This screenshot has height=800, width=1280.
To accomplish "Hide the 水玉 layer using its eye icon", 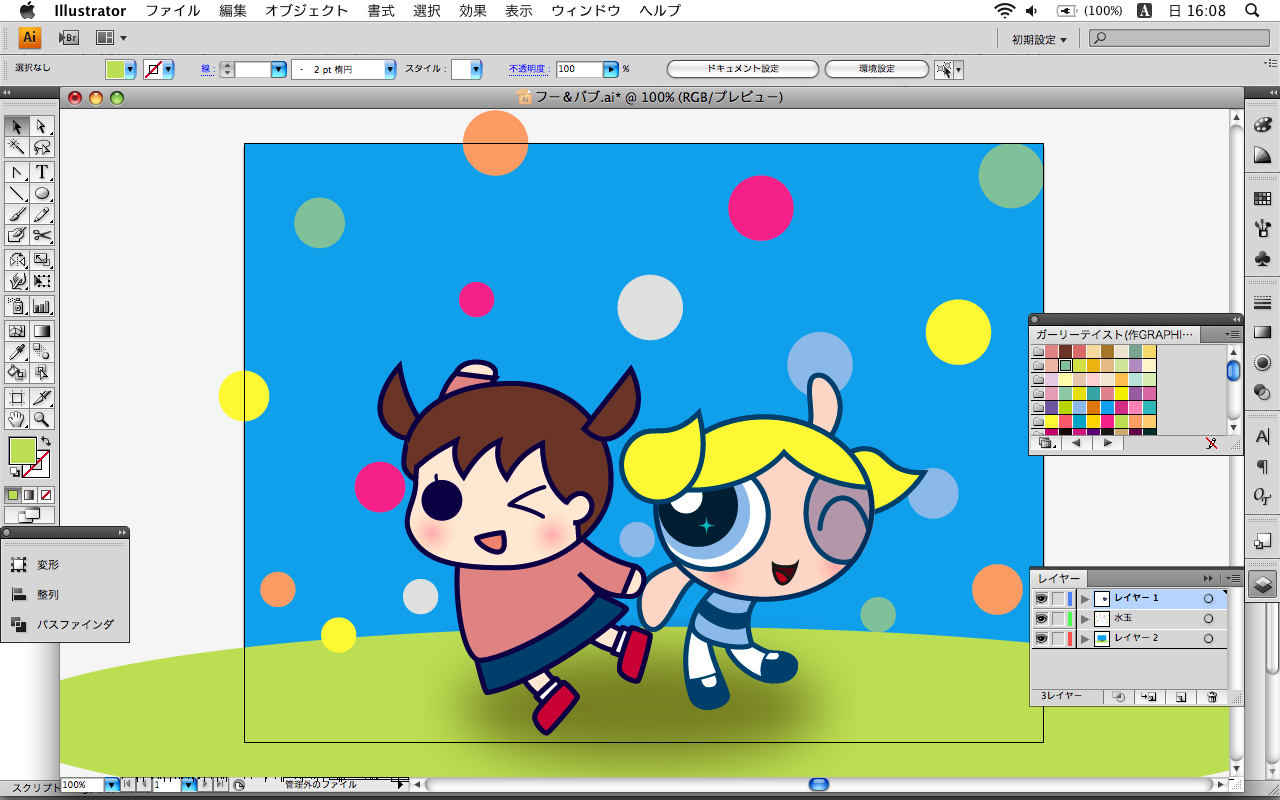I will [x=1041, y=619].
